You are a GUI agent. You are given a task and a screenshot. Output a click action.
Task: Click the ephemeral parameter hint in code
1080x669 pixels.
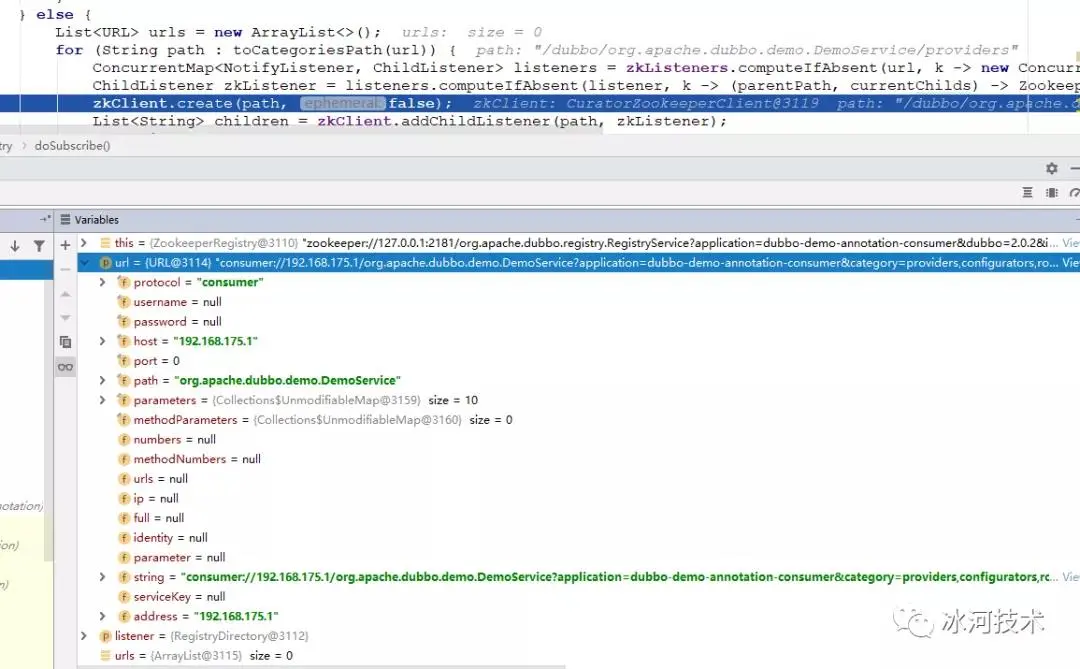pyautogui.click(x=342, y=103)
